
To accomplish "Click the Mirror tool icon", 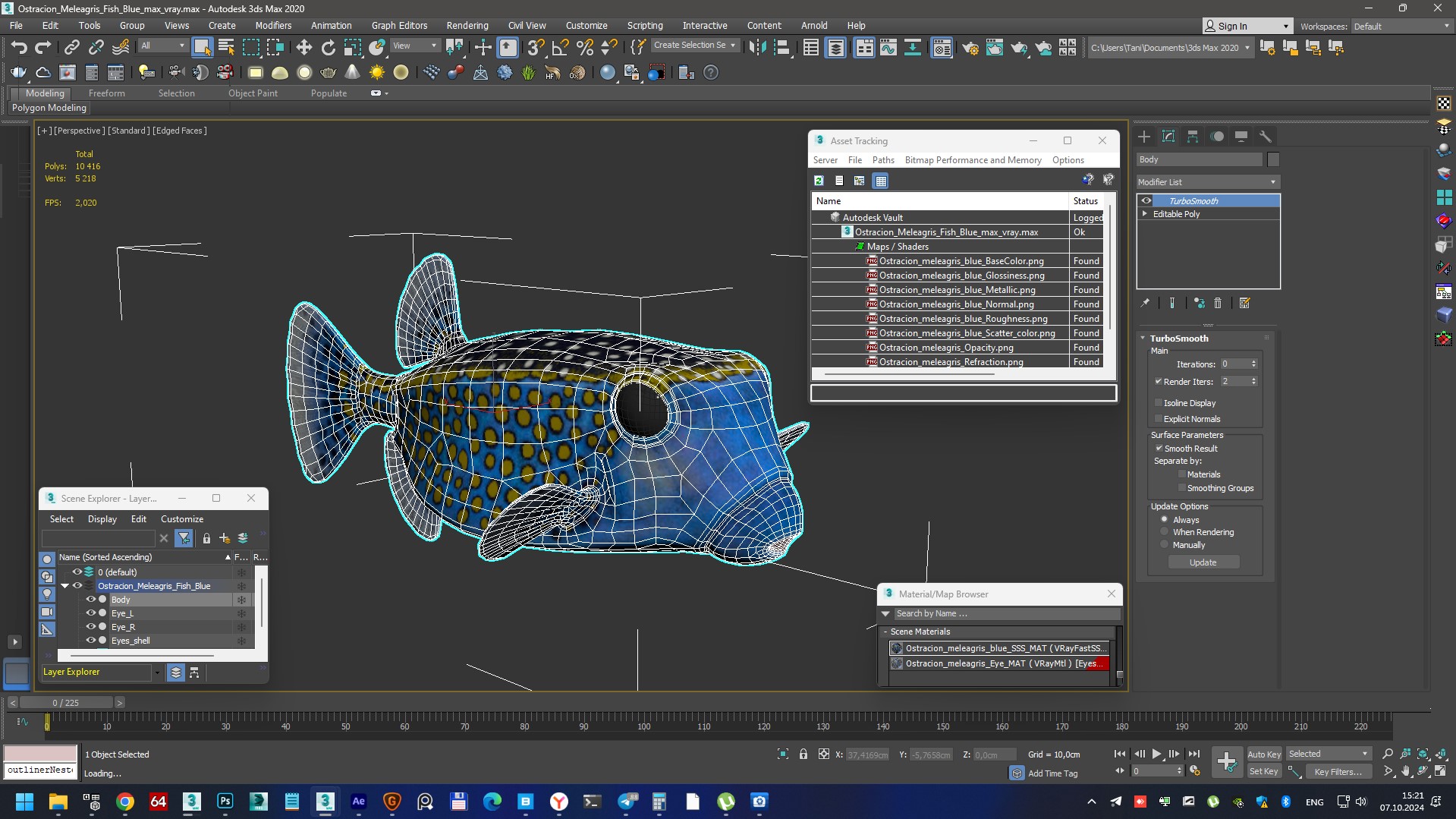I will (x=756, y=48).
